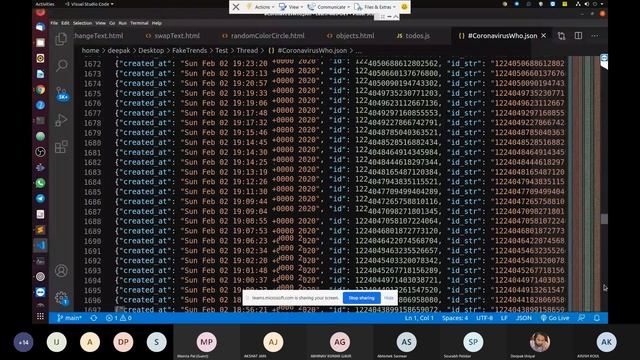Click Thread in the breadcrumb path
Screen dimensions: 640x360
click(x=247, y=51)
